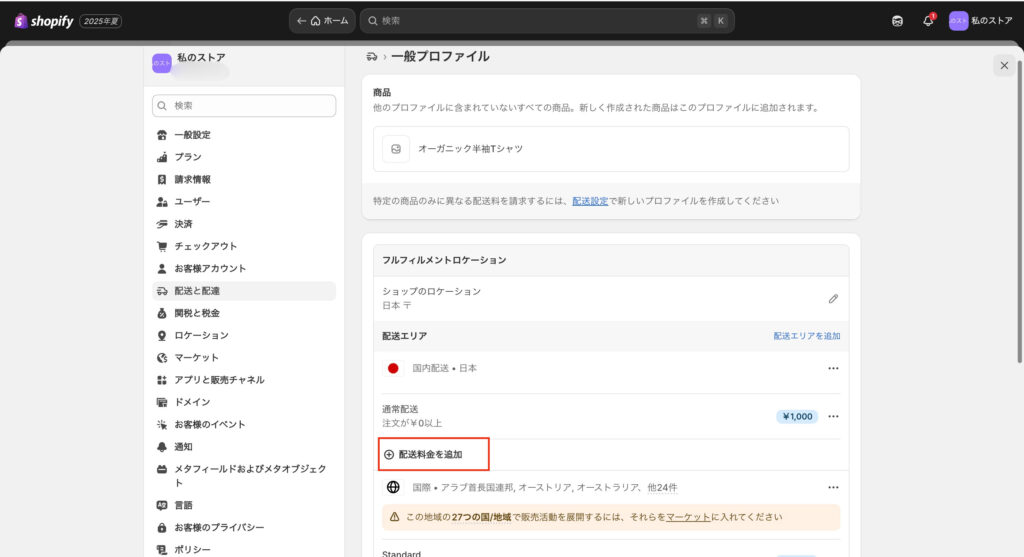Open more options for 国内配送 日本 zone
The height and width of the screenshot is (557, 1024).
coord(833,368)
